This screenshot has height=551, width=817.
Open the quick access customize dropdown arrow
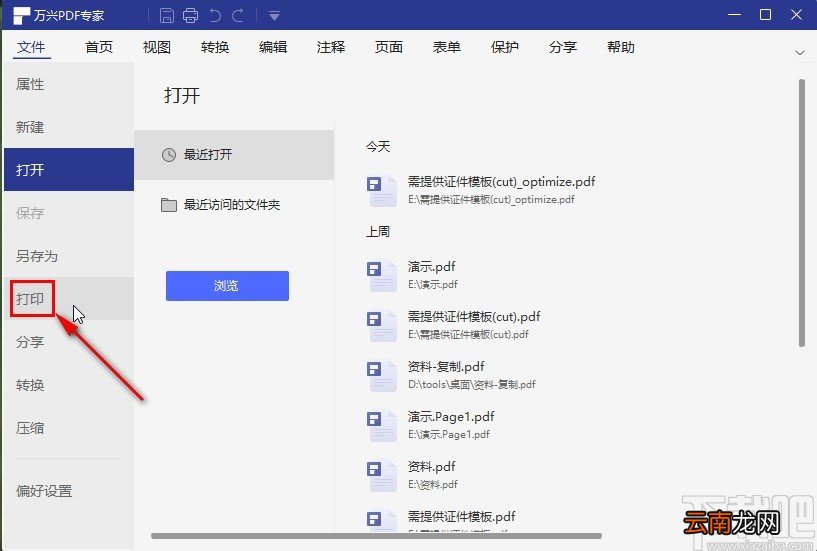(275, 16)
